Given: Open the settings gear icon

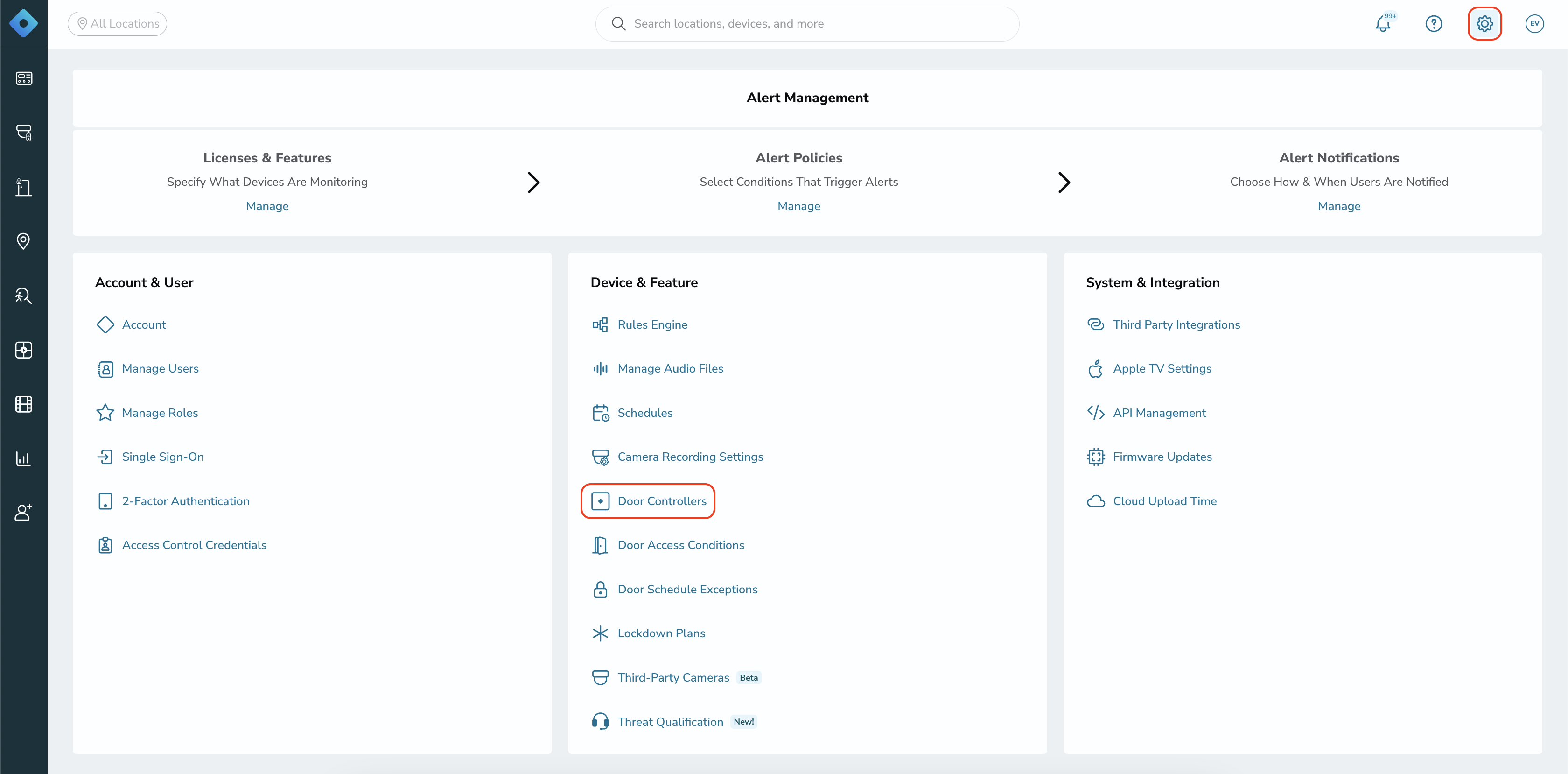Looking at the screenshot, I should tap(1484, 24).
